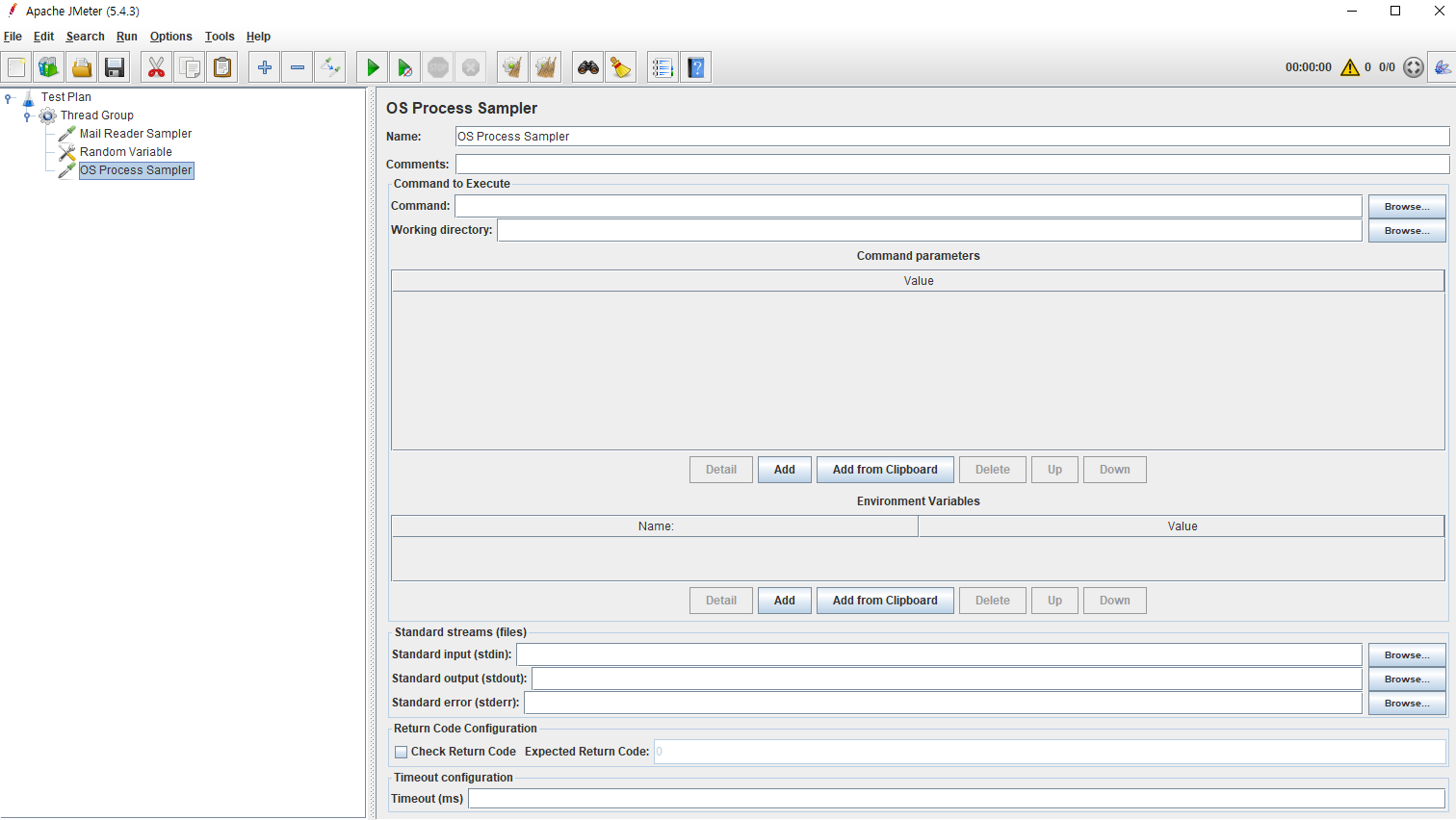1456x820 pixels.
Task: Click the Copy icon in toolbar
Action: point(190,67)
